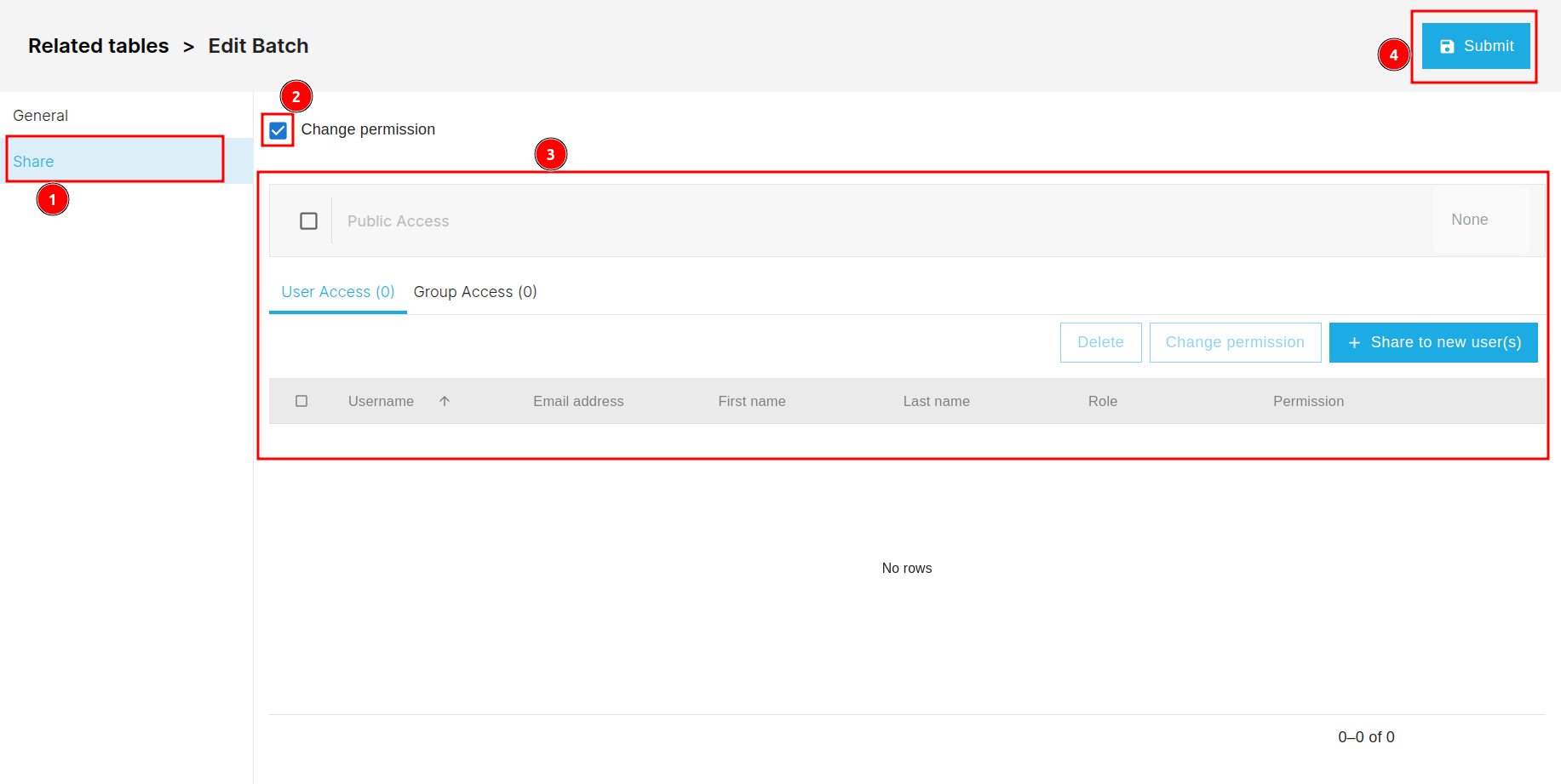Click the No rows message
This screenshot has height=784, width=1561.
(x=907, y=568)
